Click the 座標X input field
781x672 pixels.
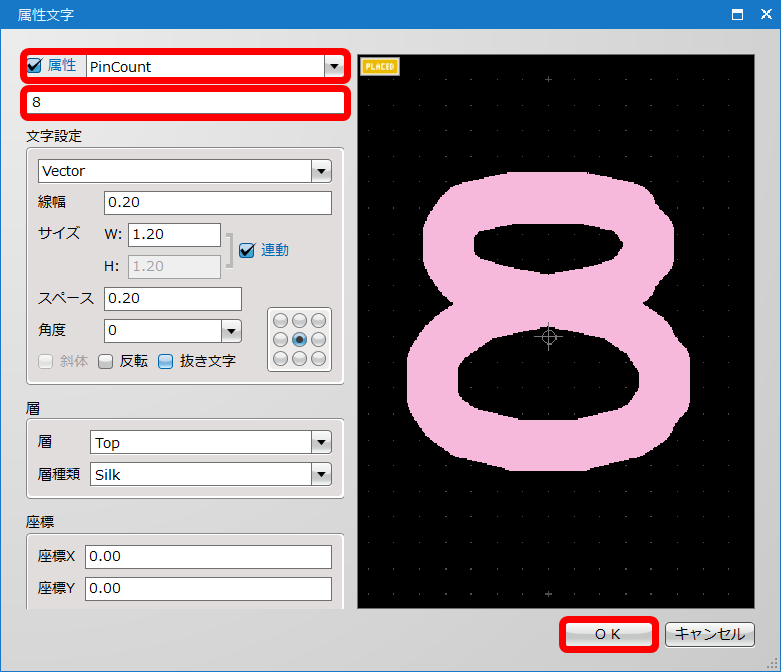[208, 556]
